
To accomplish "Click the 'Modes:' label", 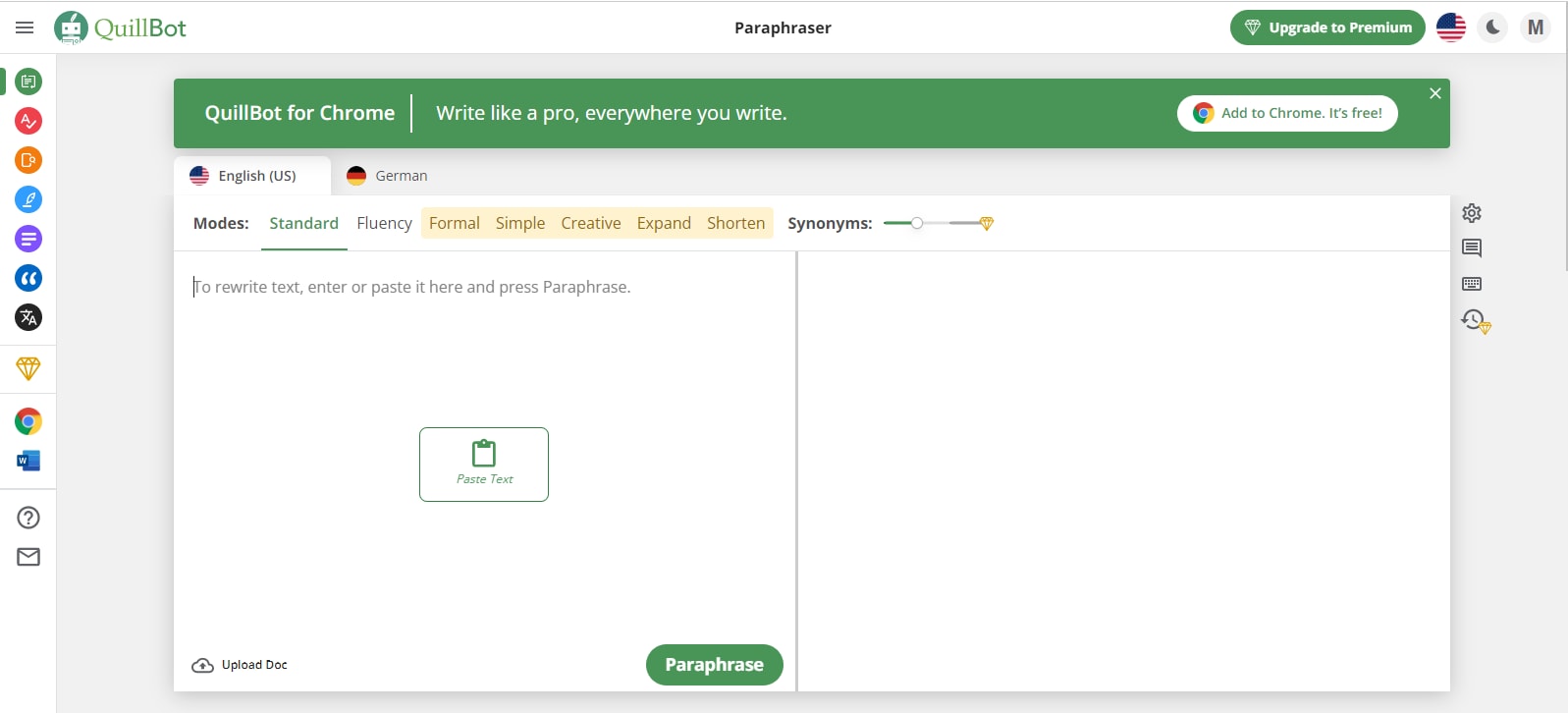I will 221,224.
